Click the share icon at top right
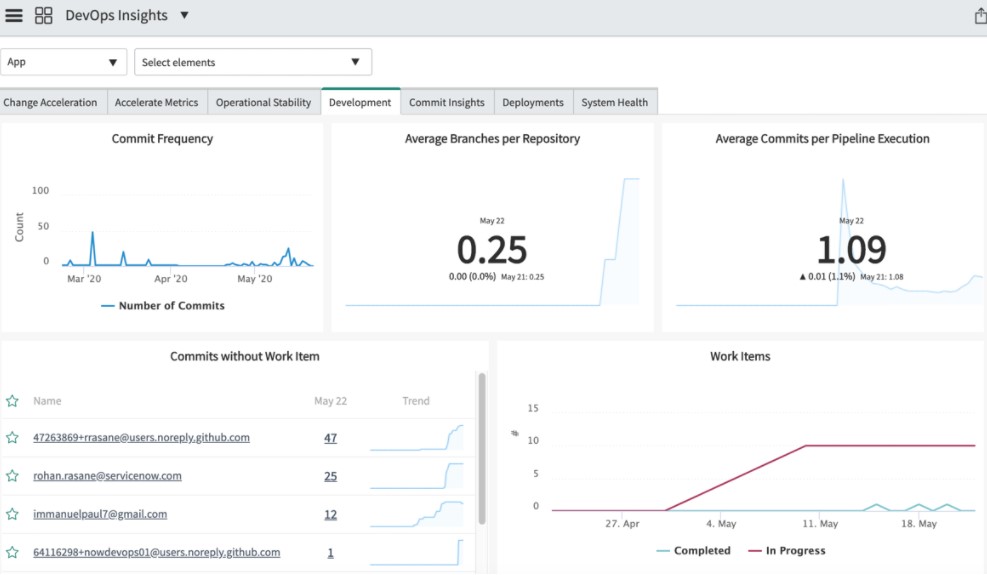The width and height of the screenshot is (987, 575). (x=979, y=16)
